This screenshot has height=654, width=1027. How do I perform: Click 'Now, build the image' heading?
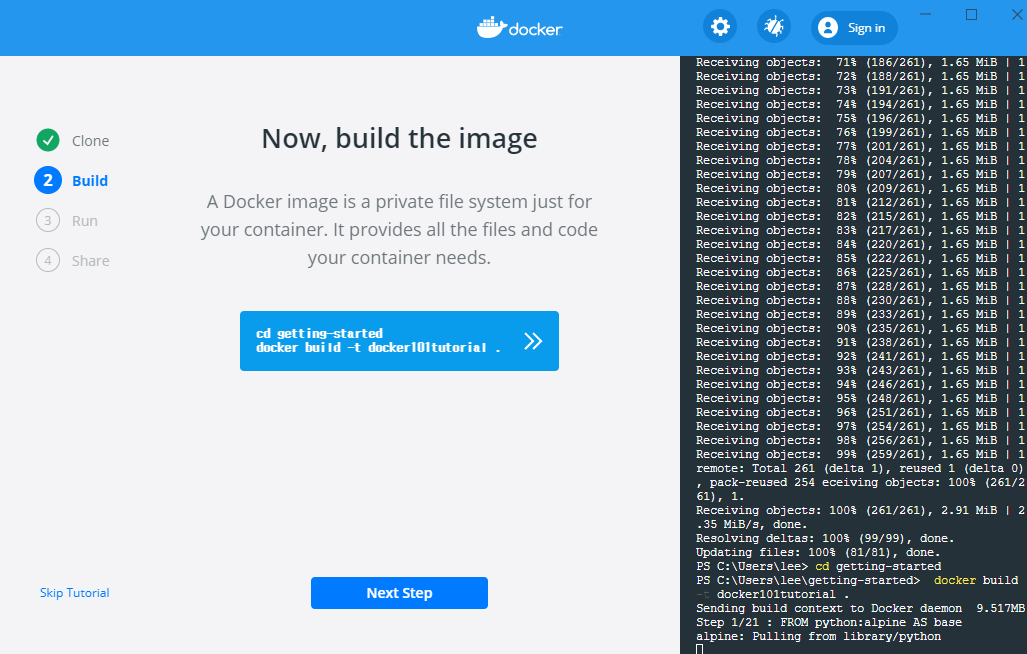tap(399, 139)
